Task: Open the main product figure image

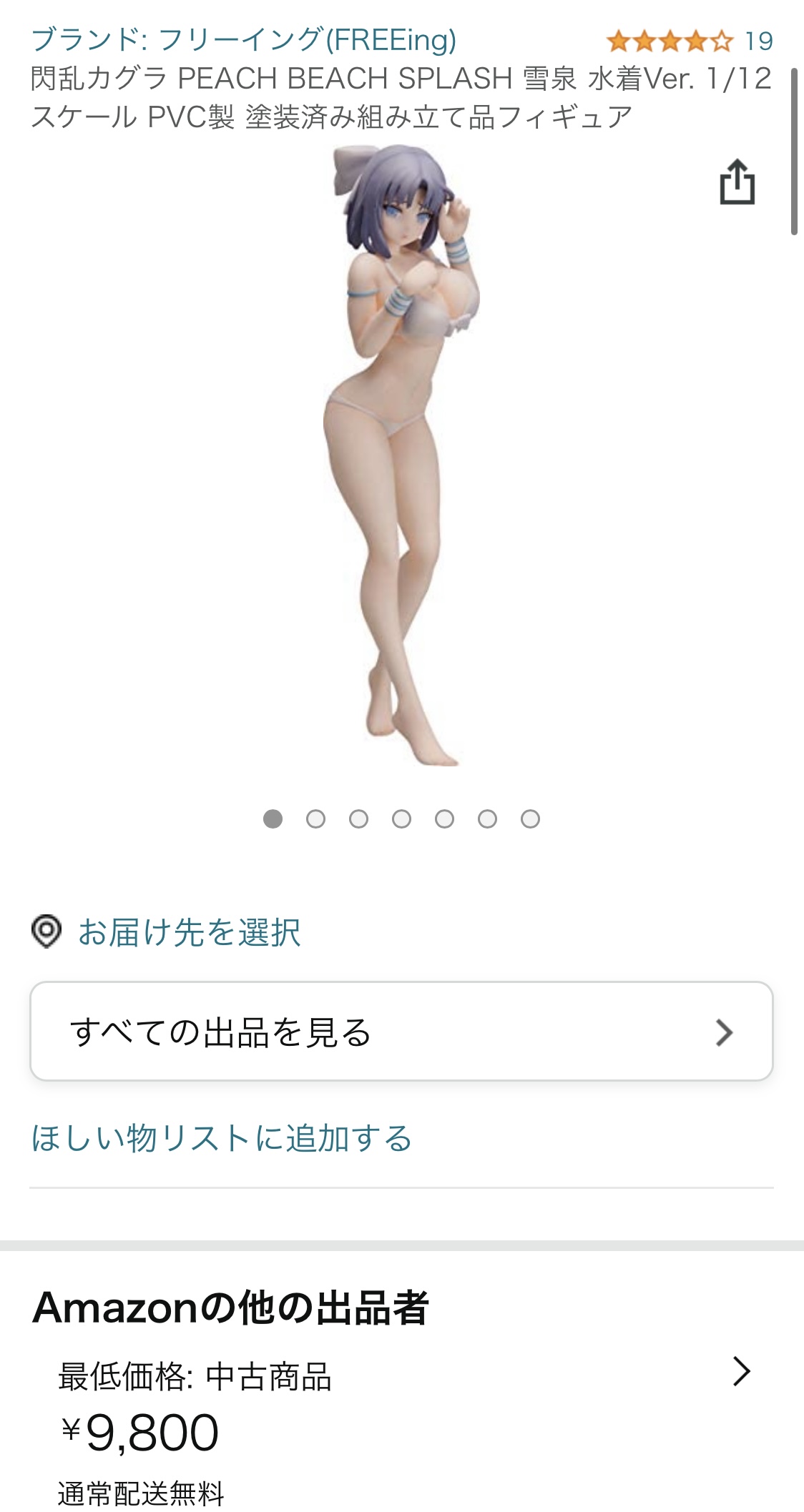Action: pyautogui.click(x=401, y=455)
